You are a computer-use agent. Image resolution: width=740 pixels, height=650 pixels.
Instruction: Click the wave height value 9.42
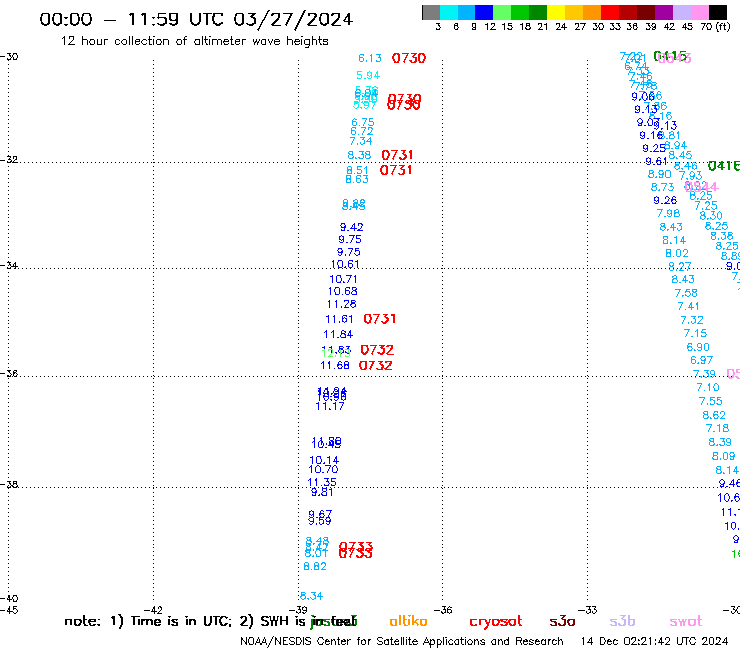click(x=352, y=227)
